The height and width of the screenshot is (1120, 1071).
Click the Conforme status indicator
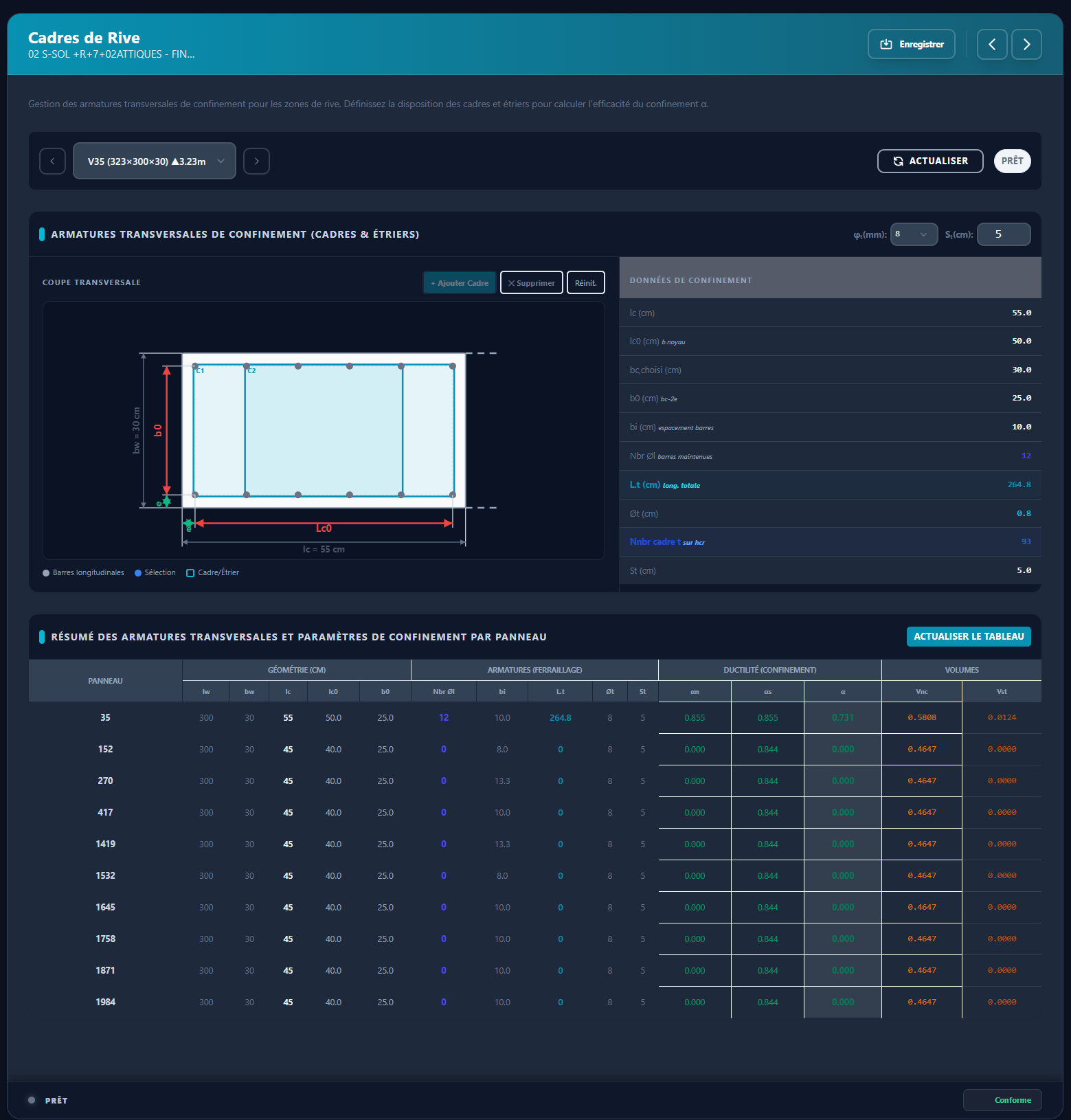(x=1002, y=1100)
